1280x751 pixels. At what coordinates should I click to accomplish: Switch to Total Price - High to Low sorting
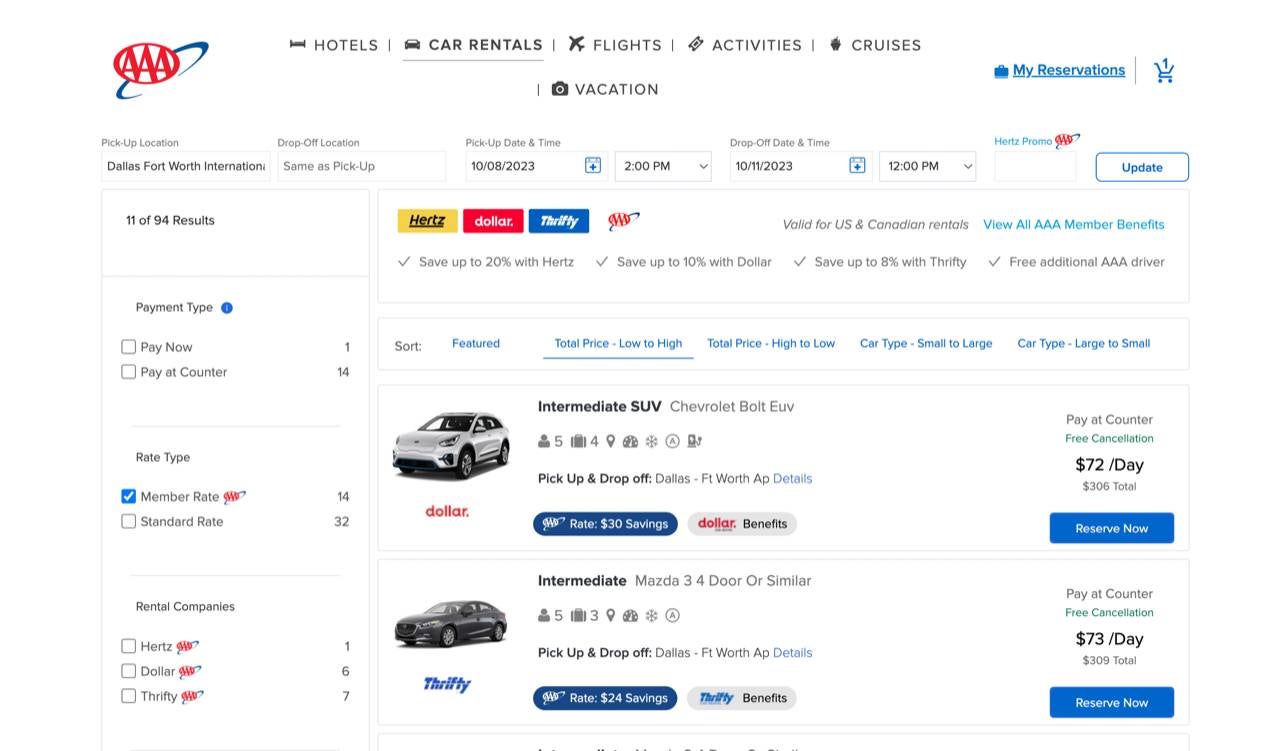click(x=771, y=342)
